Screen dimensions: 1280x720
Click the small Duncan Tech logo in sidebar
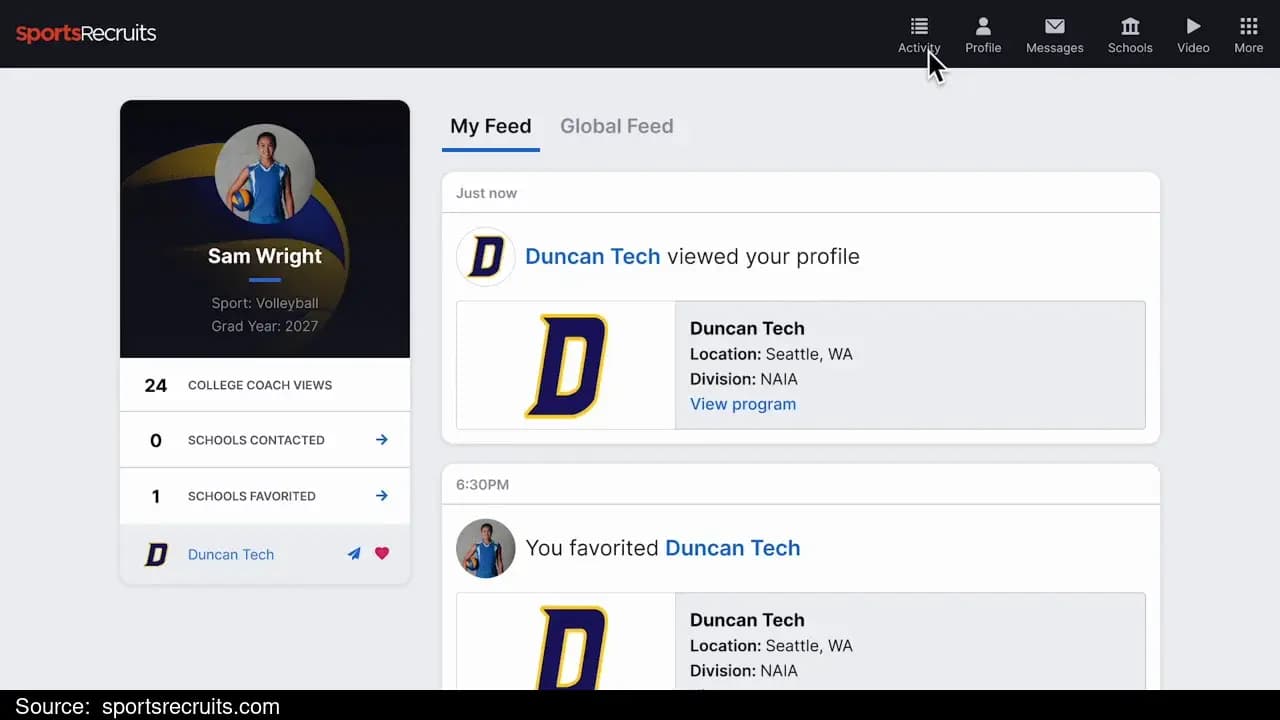point(156,554)
